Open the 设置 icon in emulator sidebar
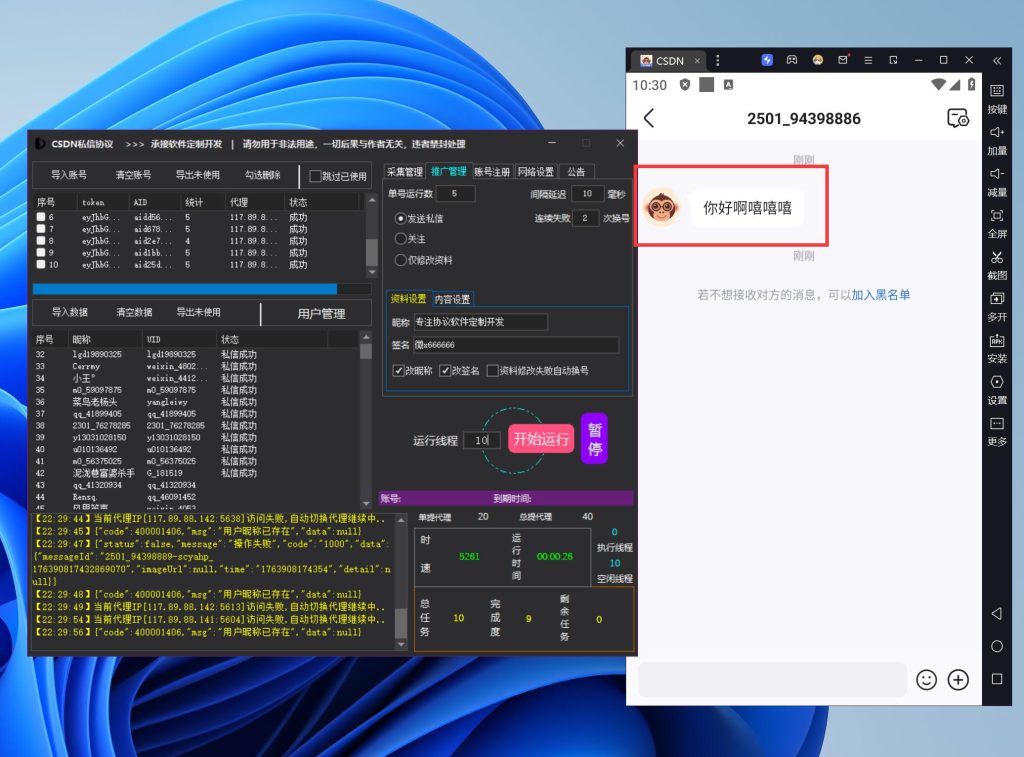The height and width of the screenshot is (757, 1024). point(996,383)
